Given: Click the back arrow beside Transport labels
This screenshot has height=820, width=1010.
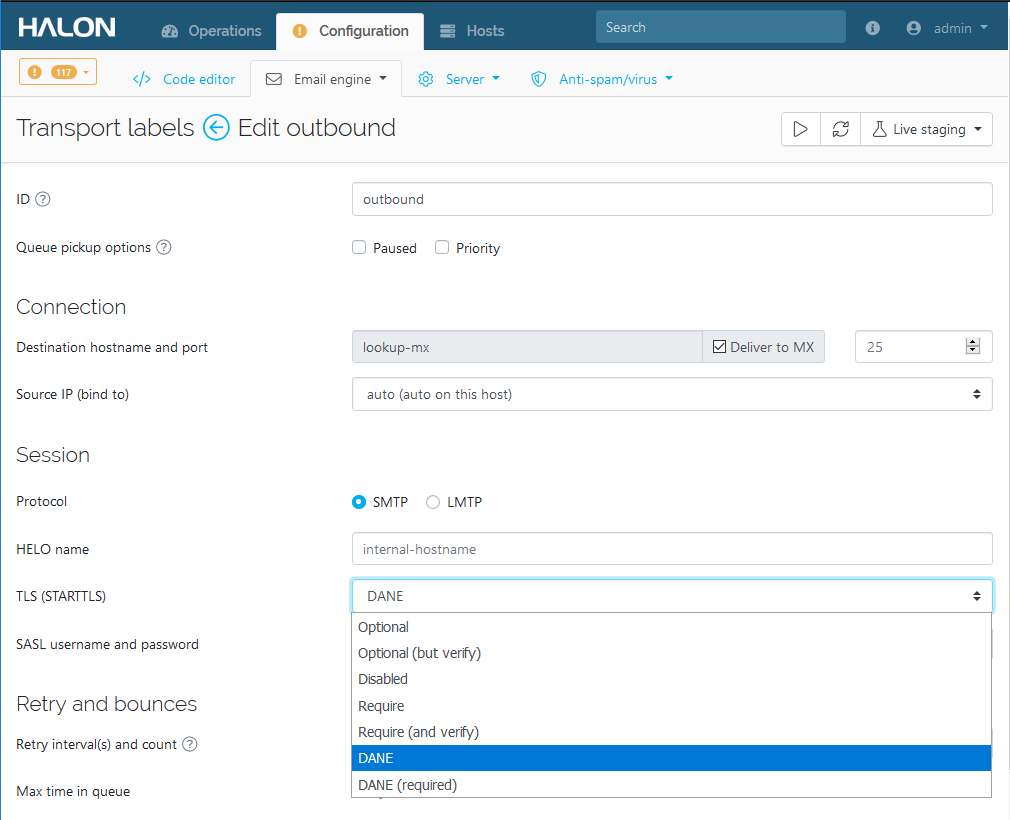Looking at the screenshot, I should coord(216,128).
